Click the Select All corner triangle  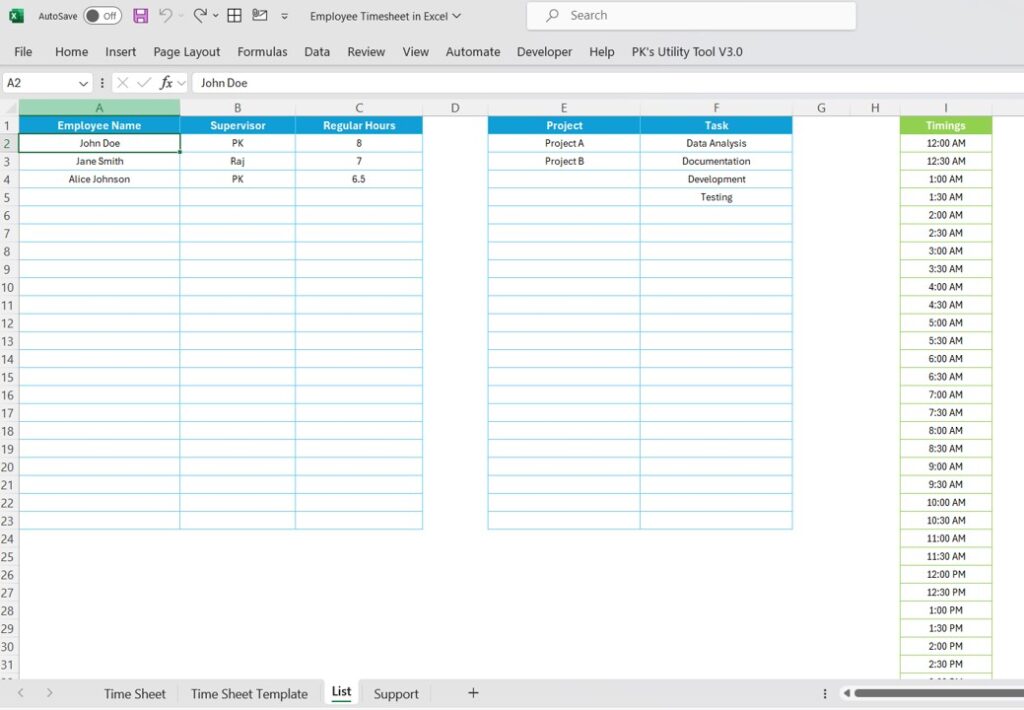coord(10,107)
